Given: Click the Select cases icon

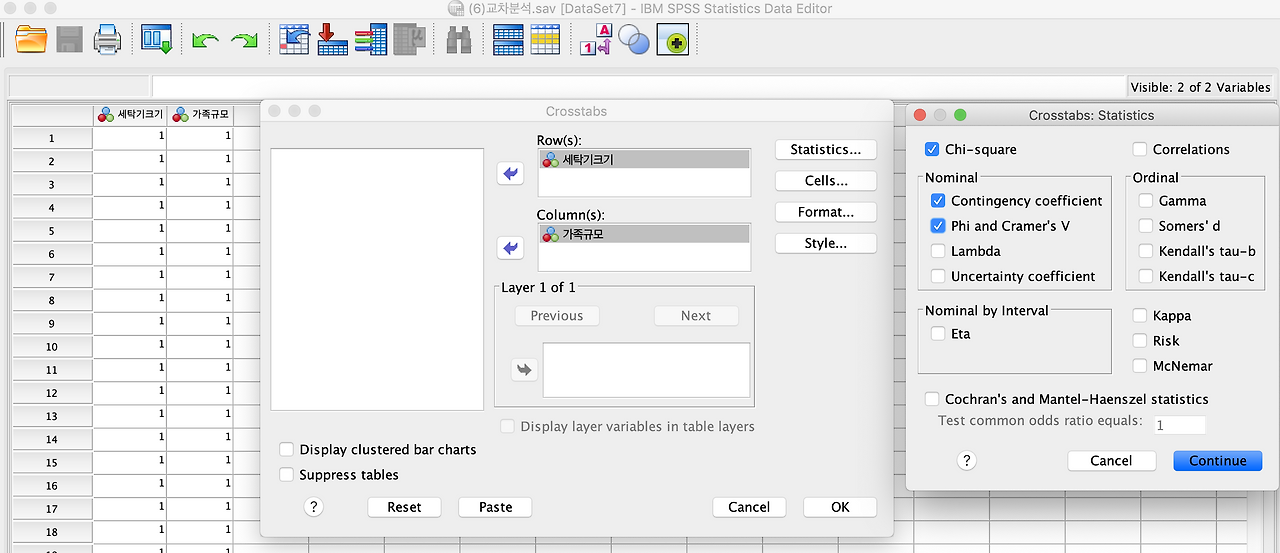Looking at the screenshot, I should coord(545,40).
